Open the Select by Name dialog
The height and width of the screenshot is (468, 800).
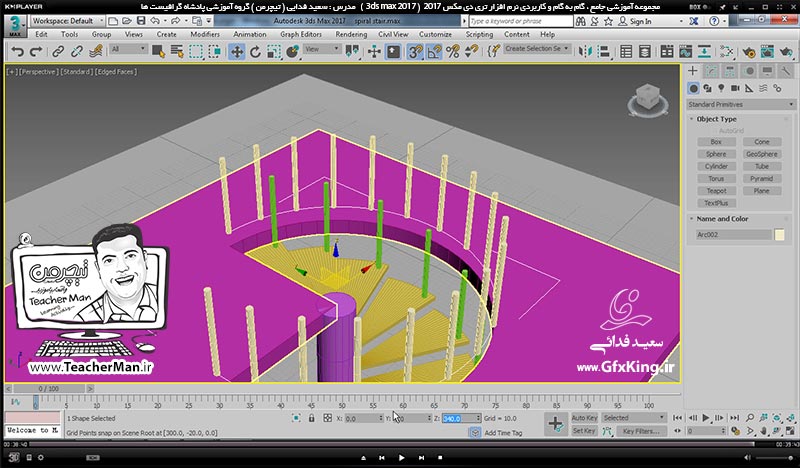[177, 52]
